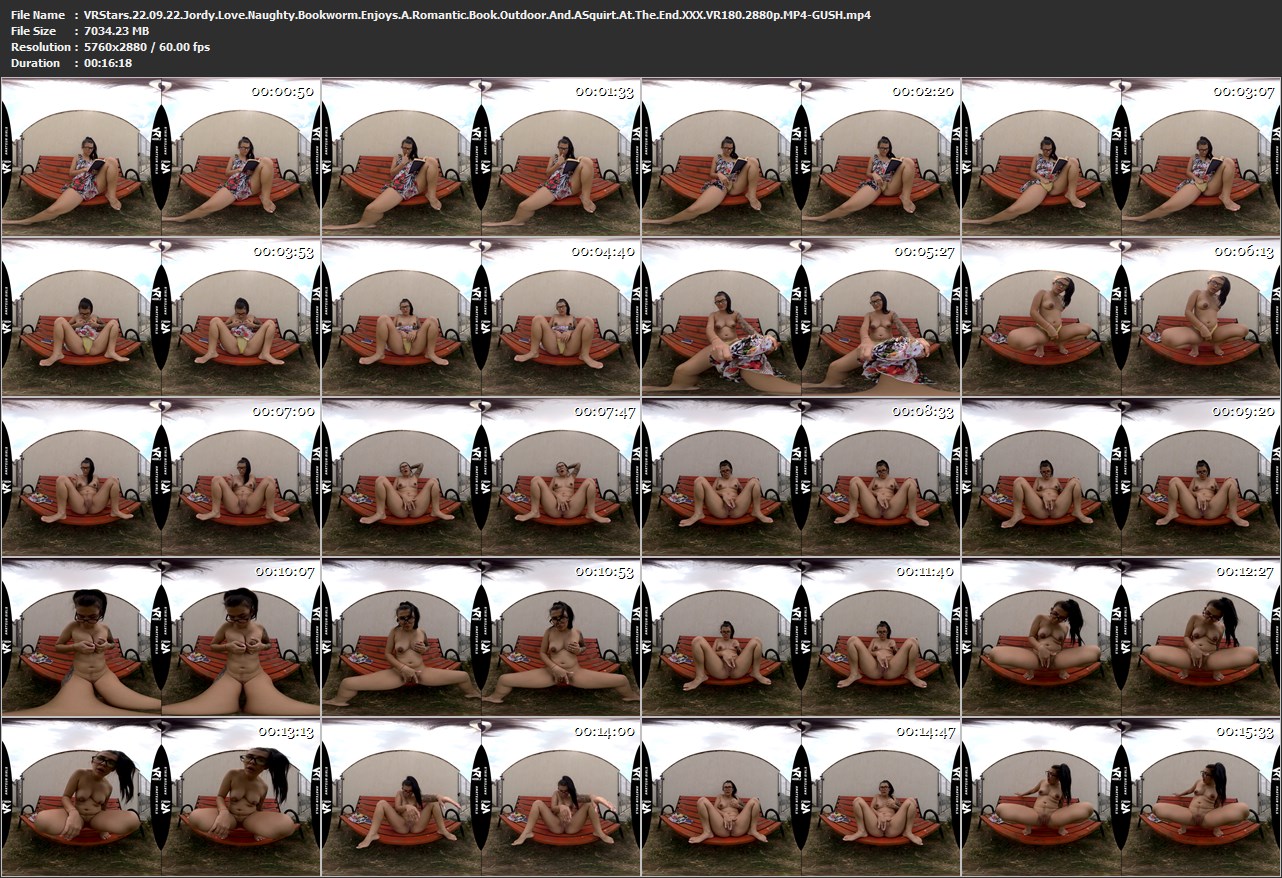Open the thumbnail stamped 00:14:47
This screenshot has height=878, width=1282.
tap(800, 796)
